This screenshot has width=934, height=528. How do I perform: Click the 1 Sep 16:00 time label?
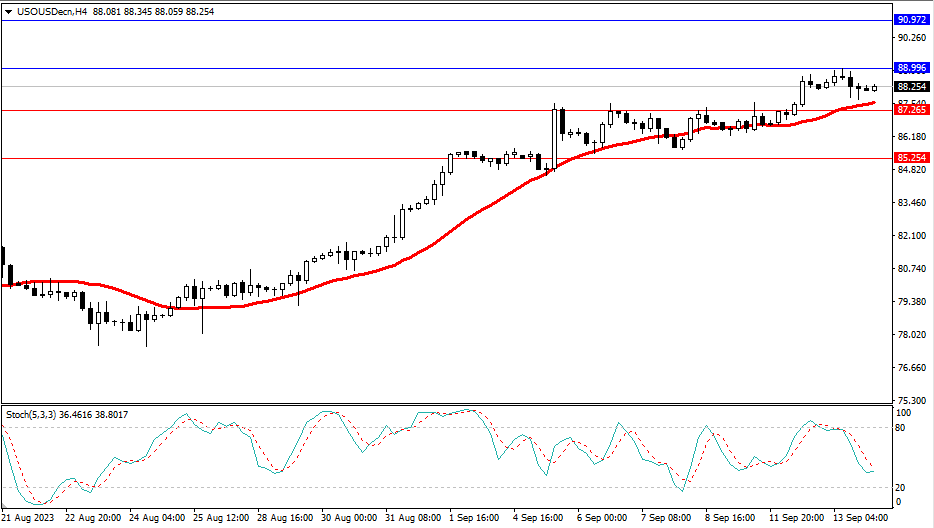click(x=475, y=518)
